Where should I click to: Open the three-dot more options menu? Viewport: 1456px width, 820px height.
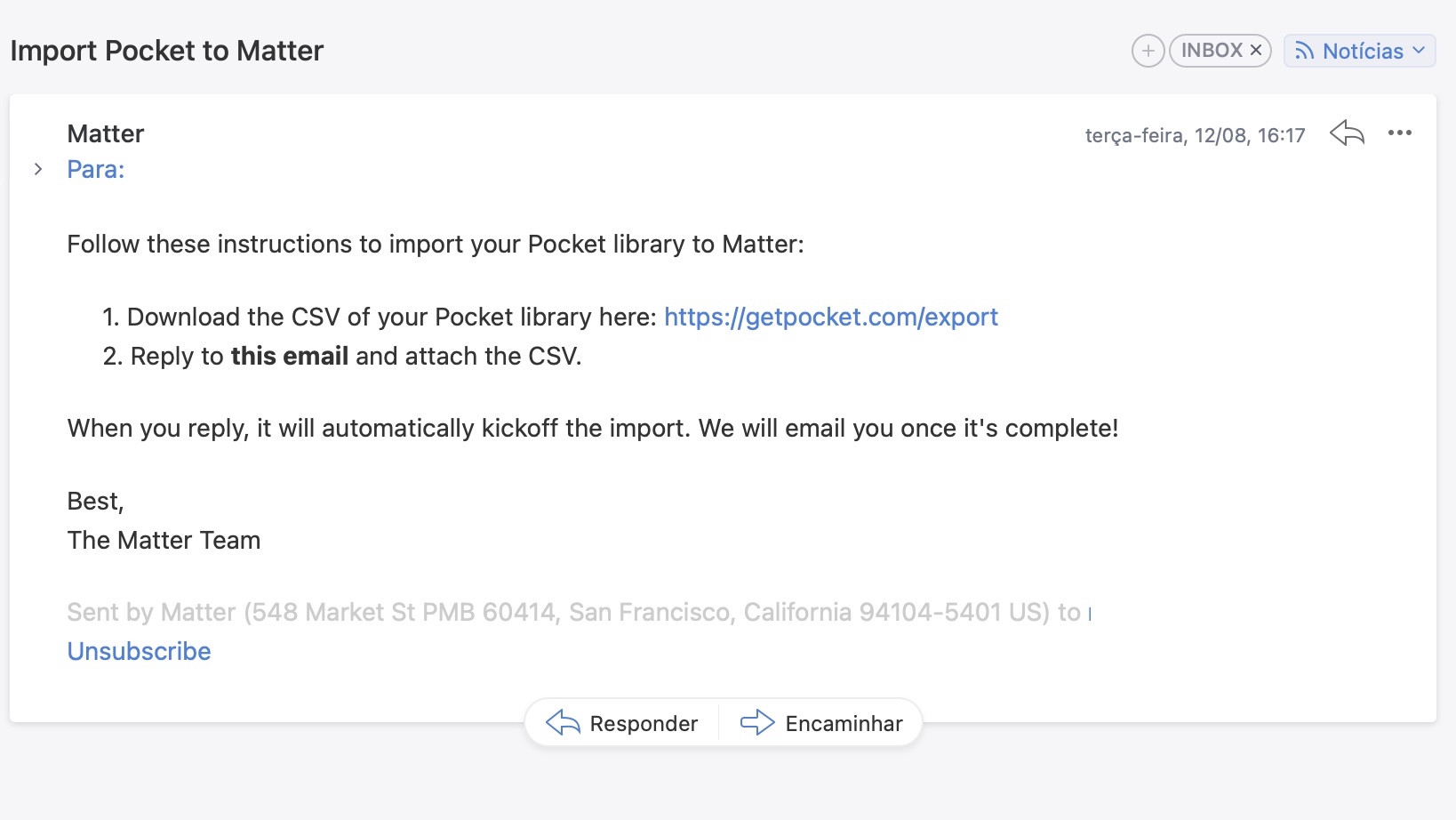[x=1399, y=133]
